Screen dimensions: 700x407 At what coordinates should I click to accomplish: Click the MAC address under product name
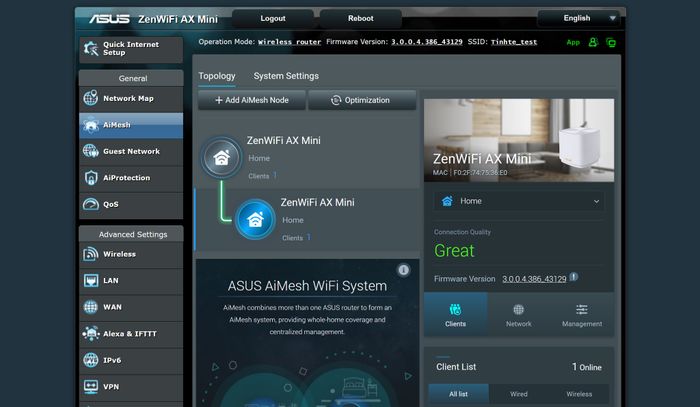(470, 173)
